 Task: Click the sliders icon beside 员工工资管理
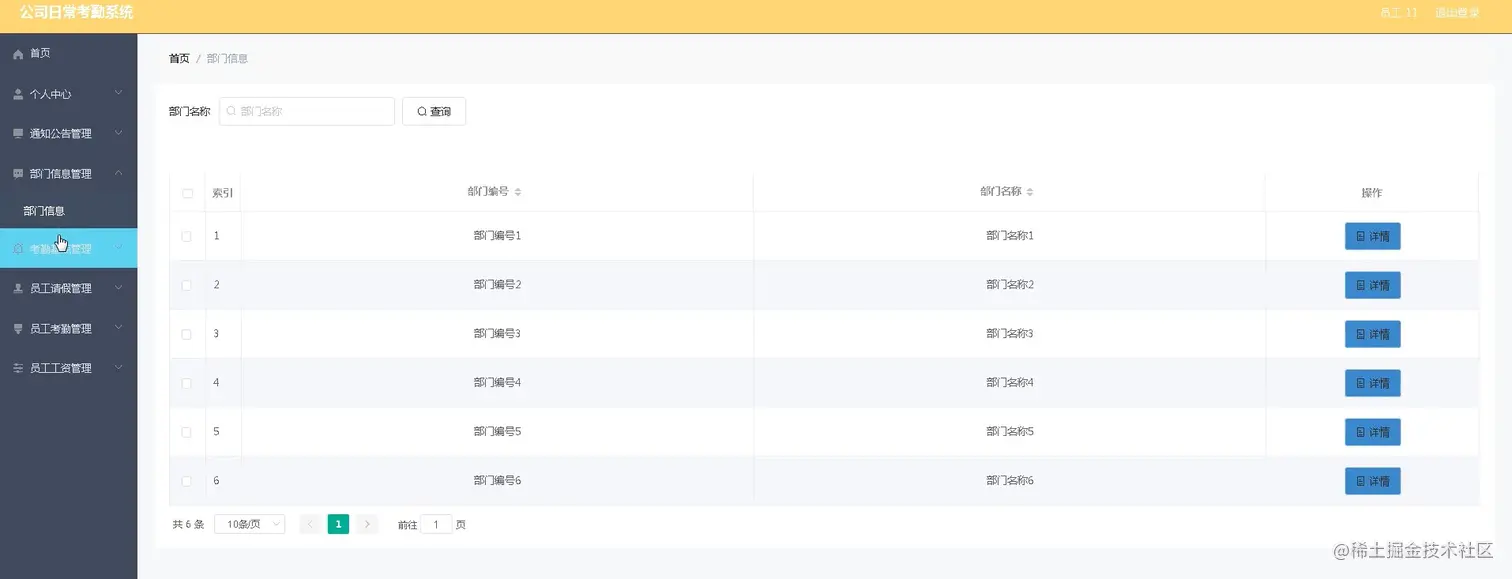click(18, 368)
